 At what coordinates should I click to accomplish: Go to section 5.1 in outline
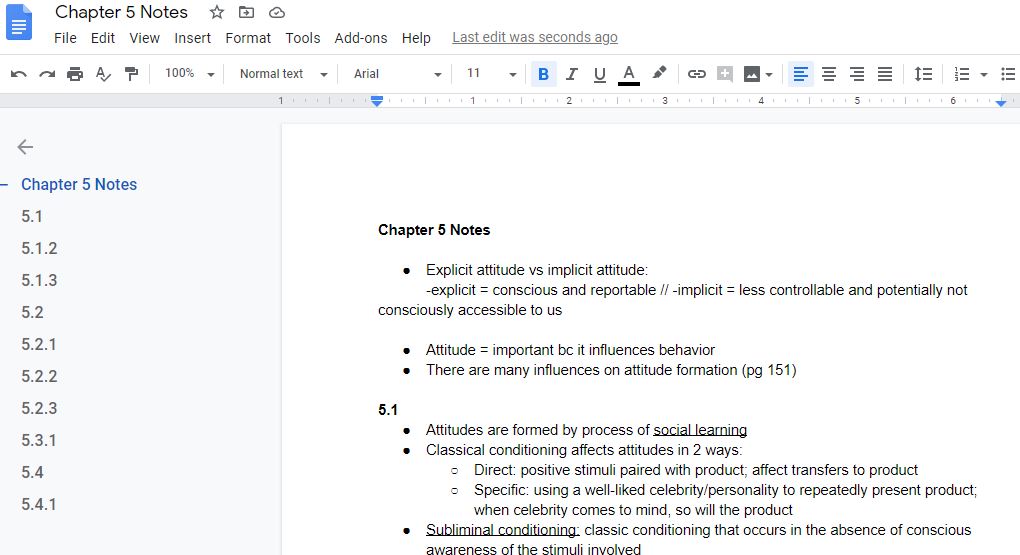32,216
